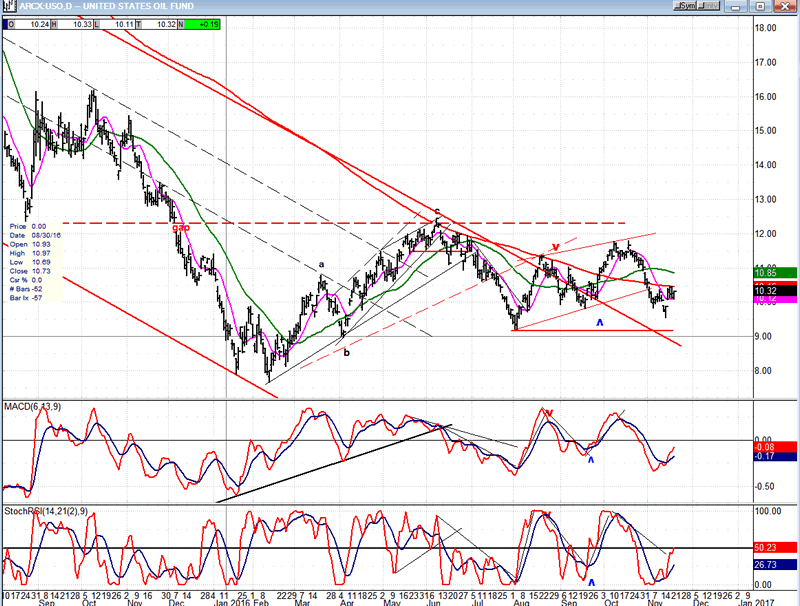Minimize the USO chart window

coord(735,6)
